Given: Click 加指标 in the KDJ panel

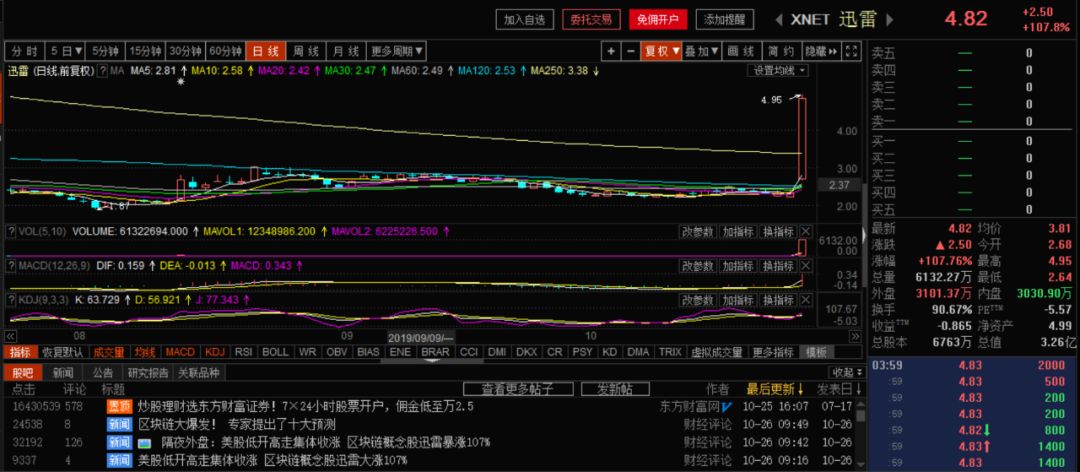Looking at the screenshot, I should (738, 300).
